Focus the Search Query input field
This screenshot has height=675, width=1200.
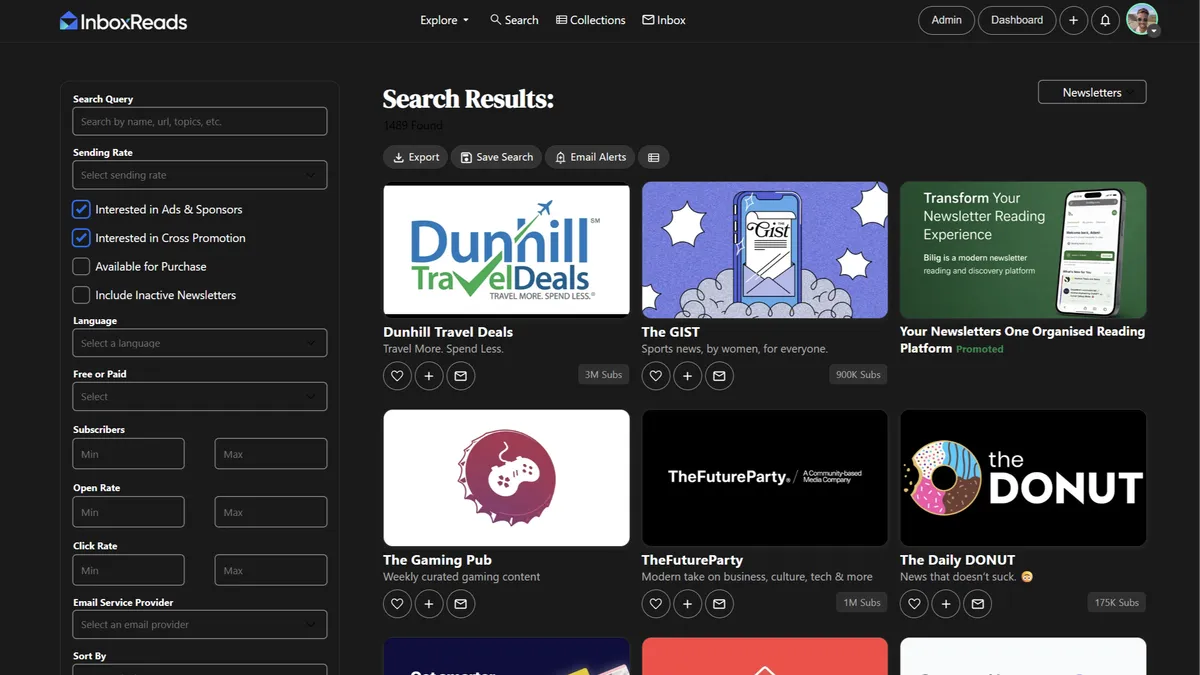(x=200, y=121)
